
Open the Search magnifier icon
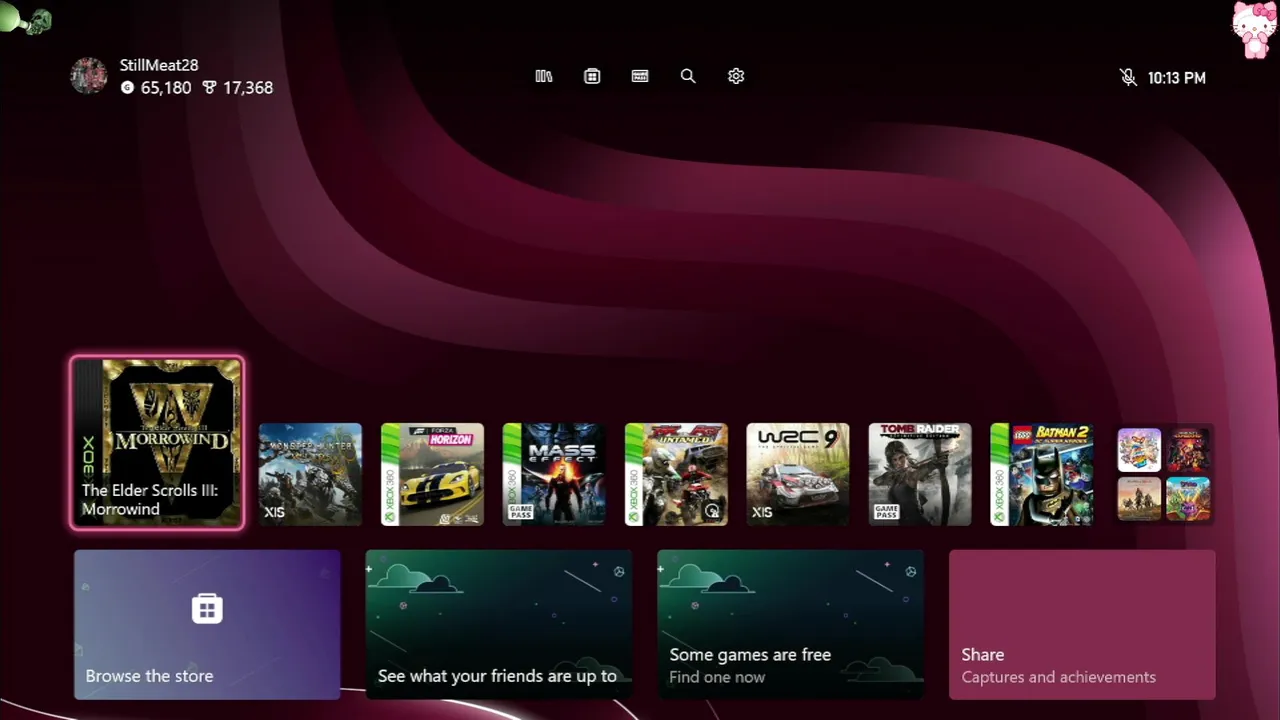[x=688, y=76]
